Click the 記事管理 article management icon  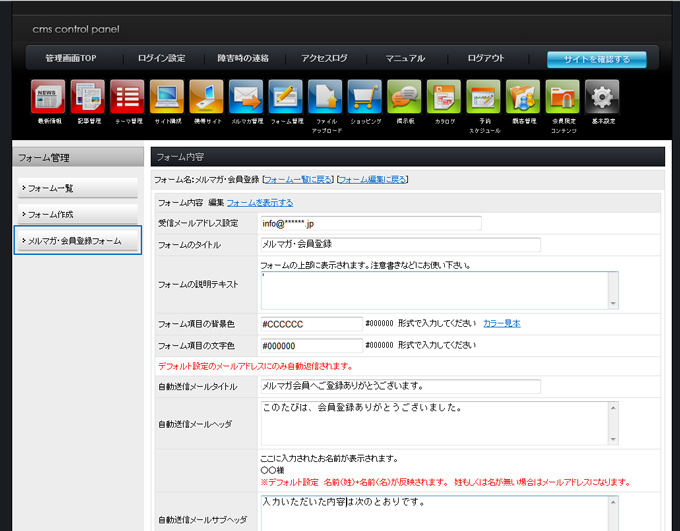(x=88, y=97)
